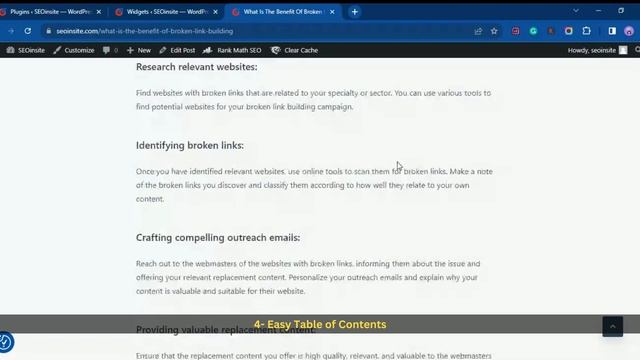640x360 pixels.
Task: Open a new browser tab
Action: pyautogui.click(x=355, y=12)
